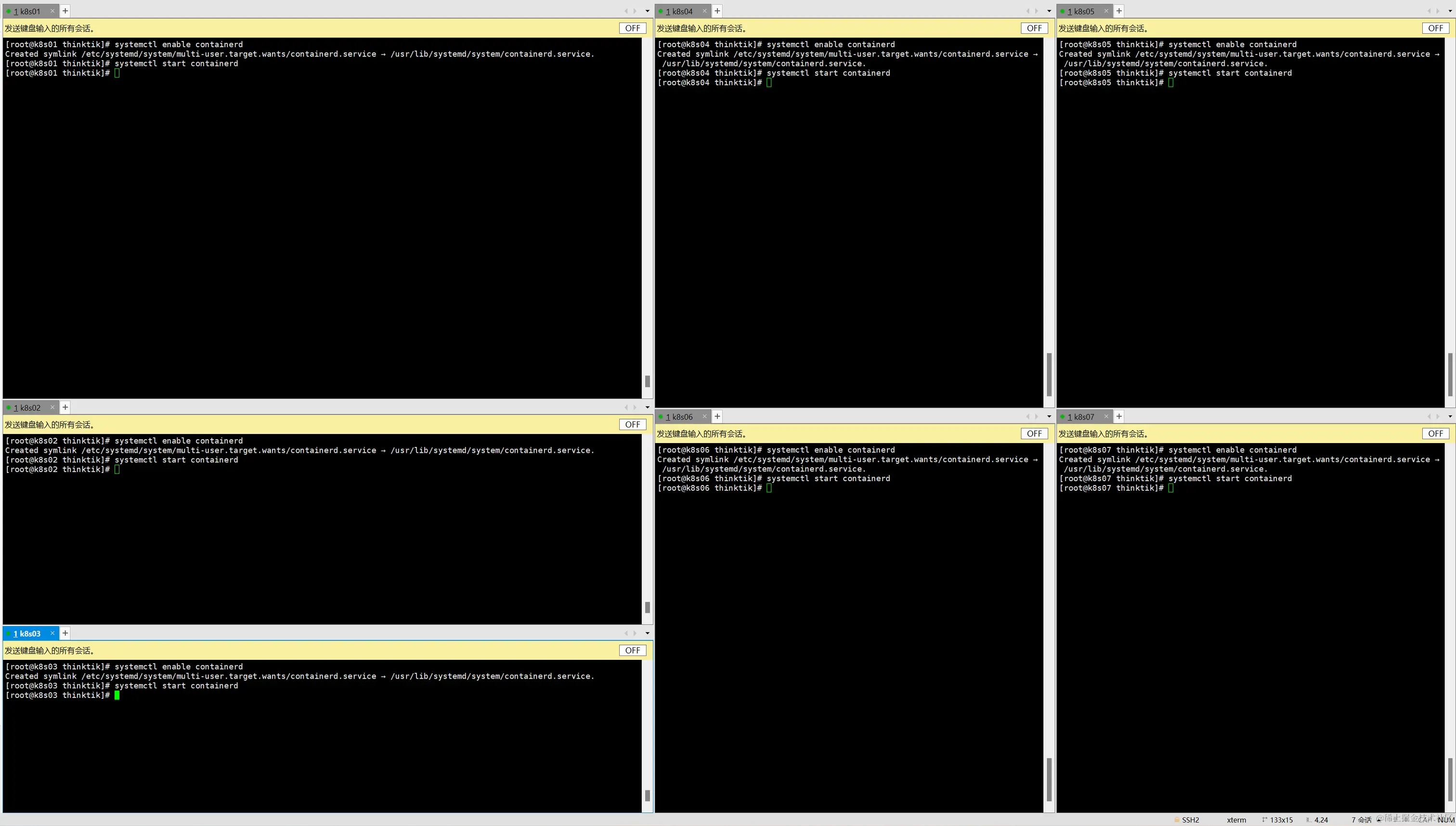1456x826 pixels.
Task: Add a new tab beside k8s04 tab
Action: 717,11
